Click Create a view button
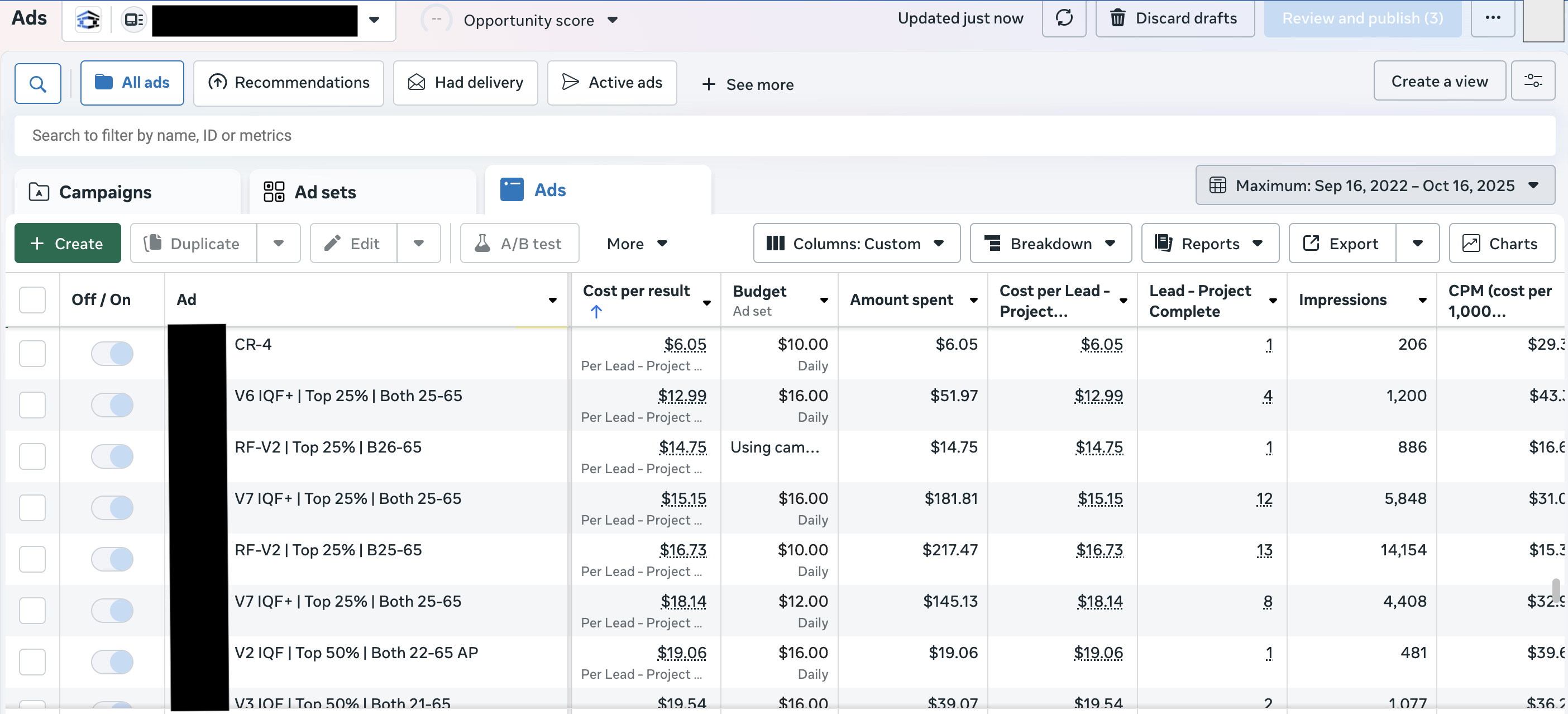Viewport: 1568px width, 714px height. coord(1440,81)
